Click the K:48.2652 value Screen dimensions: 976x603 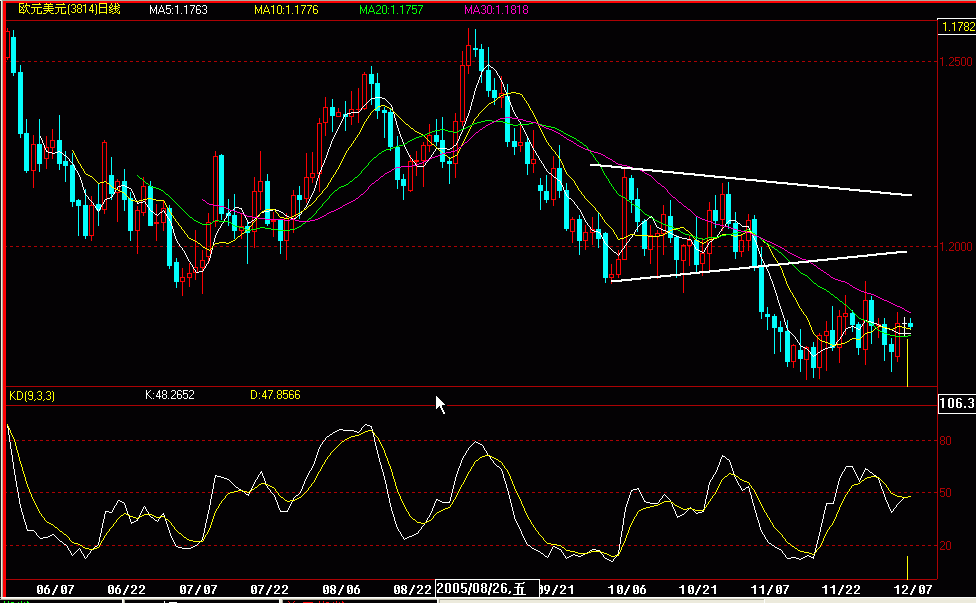[x=169, y=395]
